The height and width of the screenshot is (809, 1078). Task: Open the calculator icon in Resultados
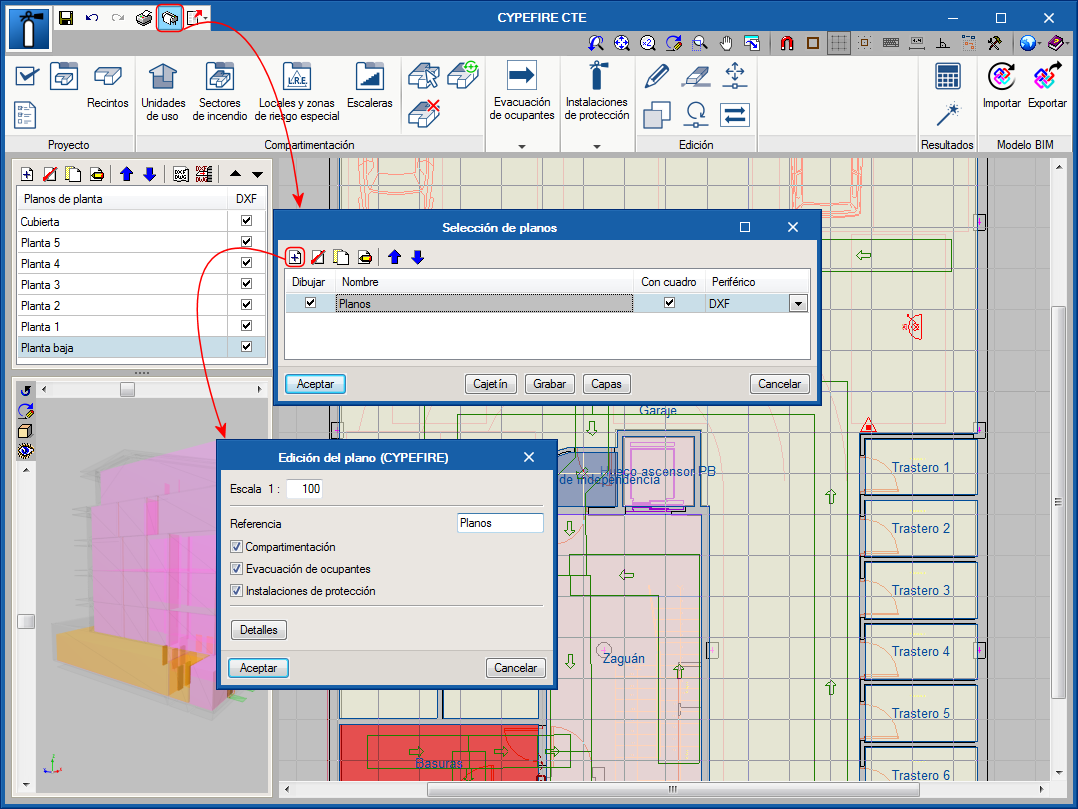(x=947, y=76)
